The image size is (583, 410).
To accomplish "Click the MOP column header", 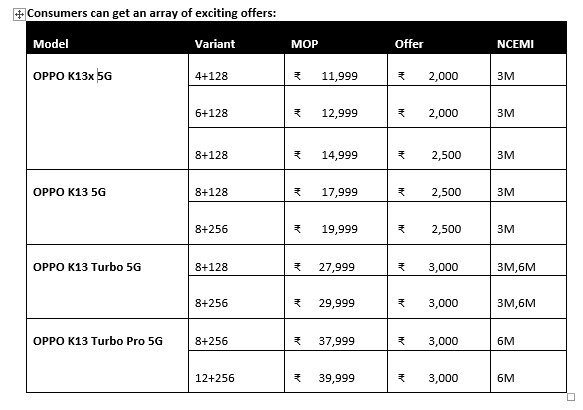I will click(336, 38).
